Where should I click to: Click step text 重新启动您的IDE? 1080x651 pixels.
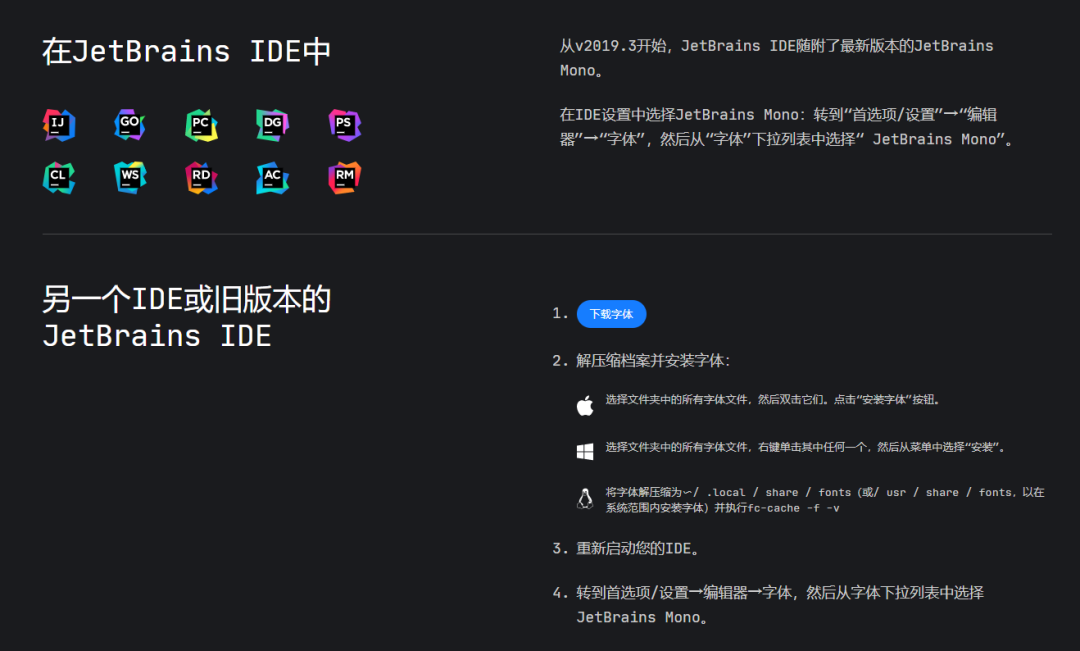pos(638,548)
